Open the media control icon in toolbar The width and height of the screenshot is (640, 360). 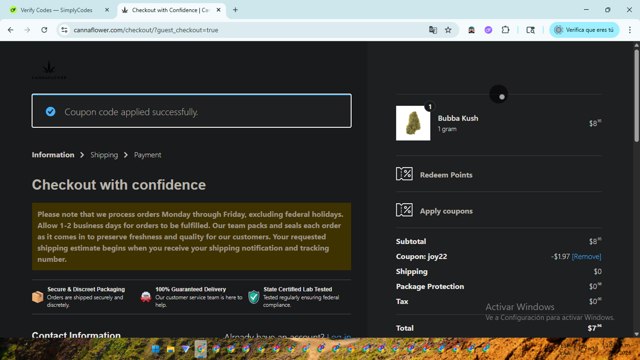(530, 30)
